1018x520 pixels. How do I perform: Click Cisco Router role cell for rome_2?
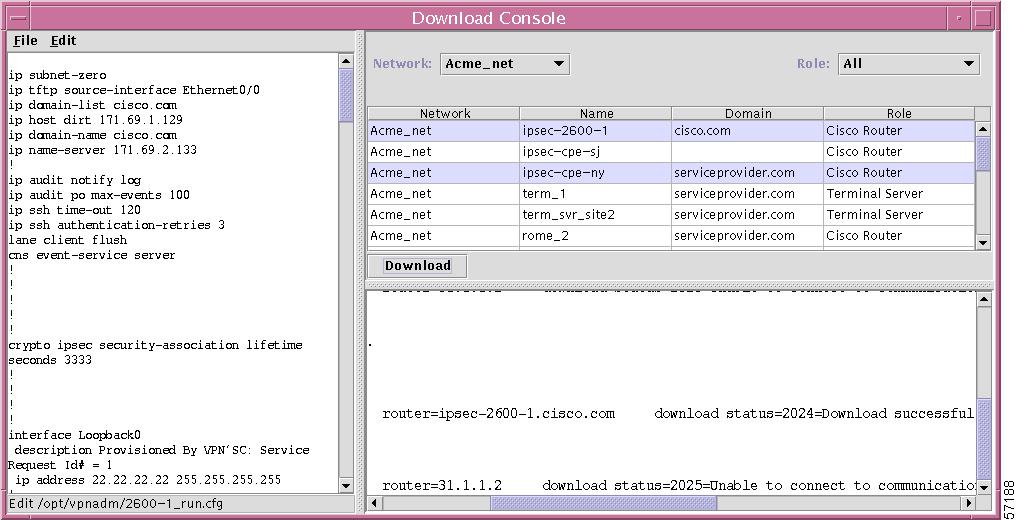899,236
